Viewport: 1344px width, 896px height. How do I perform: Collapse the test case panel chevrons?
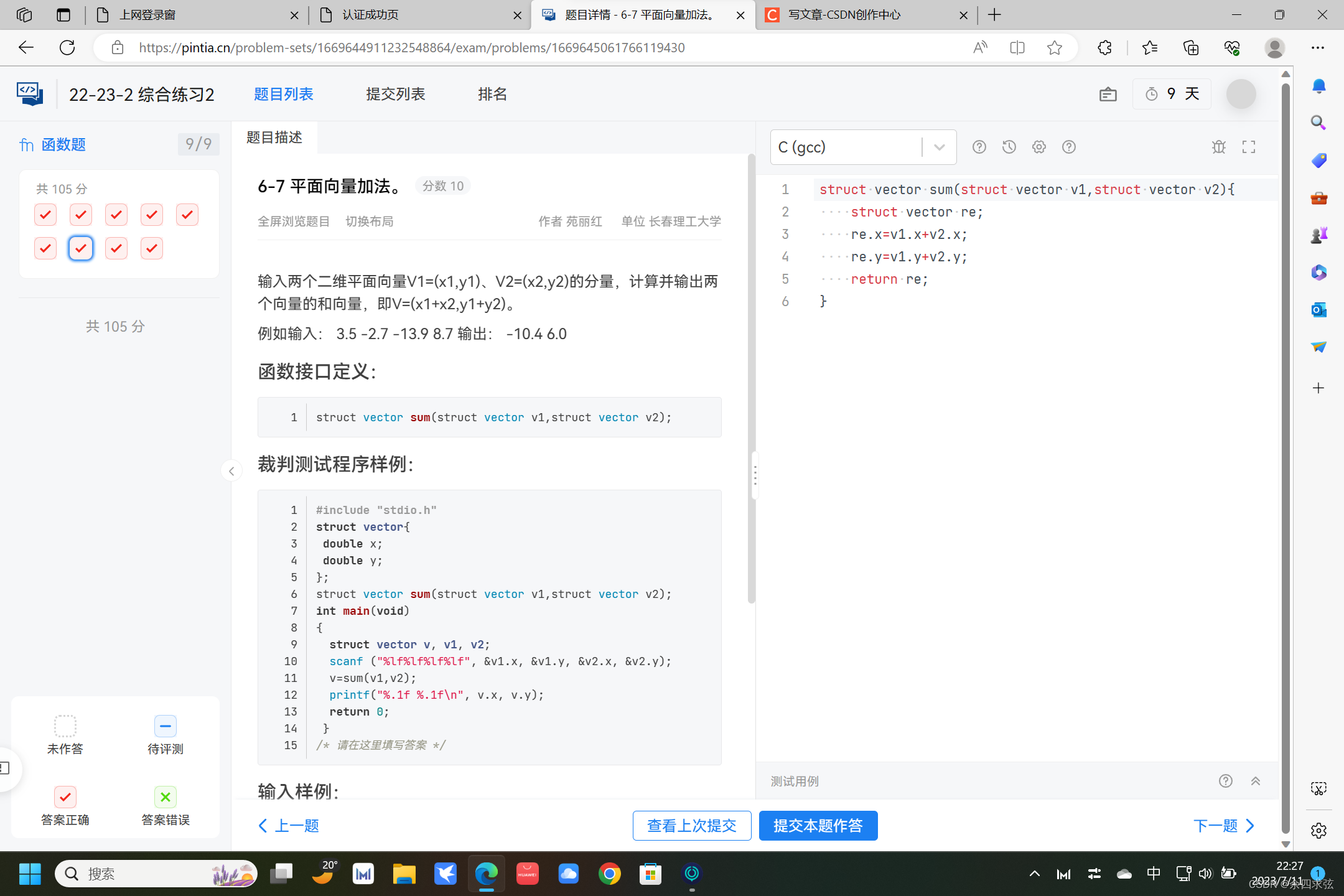[1256, 781]
